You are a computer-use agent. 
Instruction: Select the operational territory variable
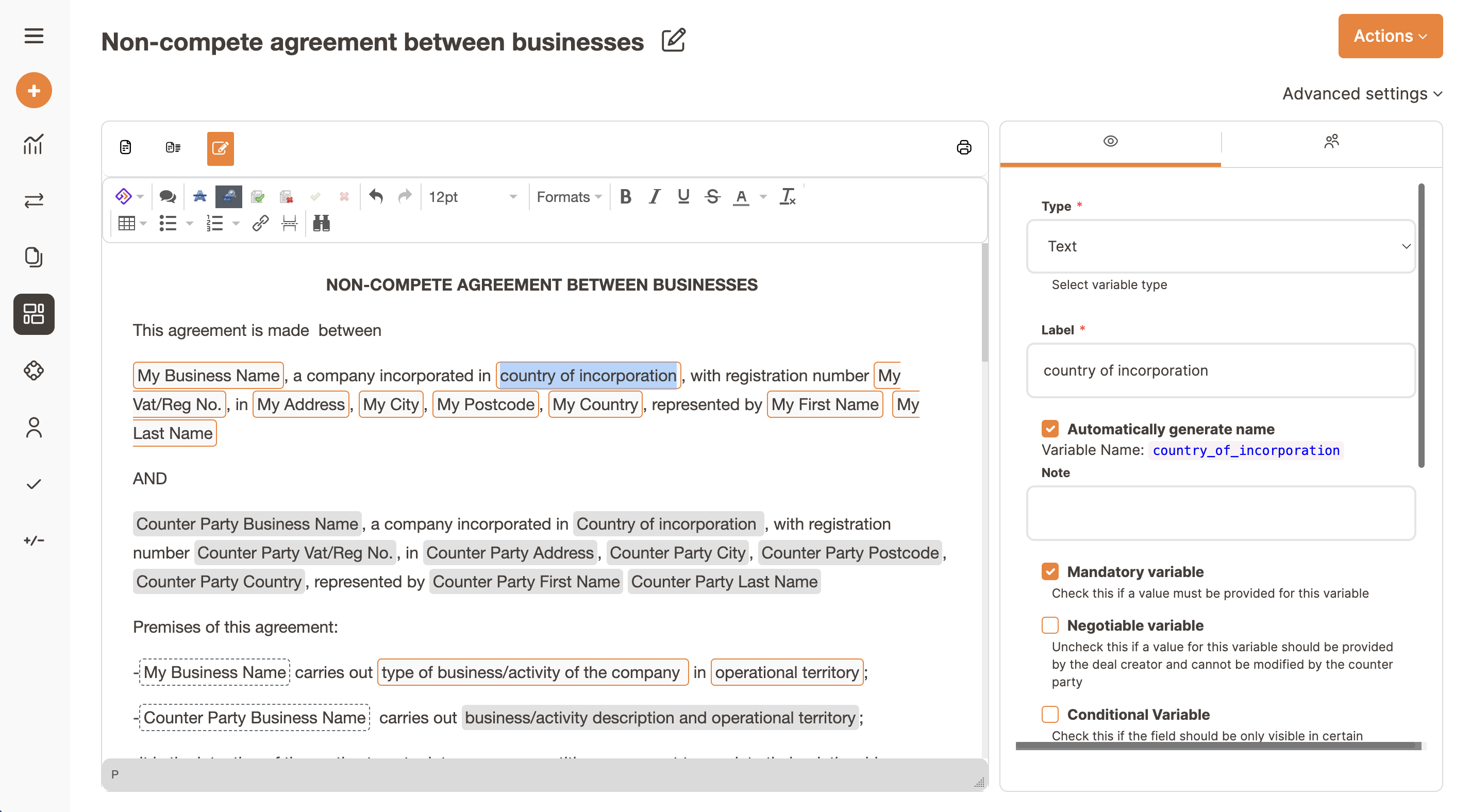pos(787,672)
